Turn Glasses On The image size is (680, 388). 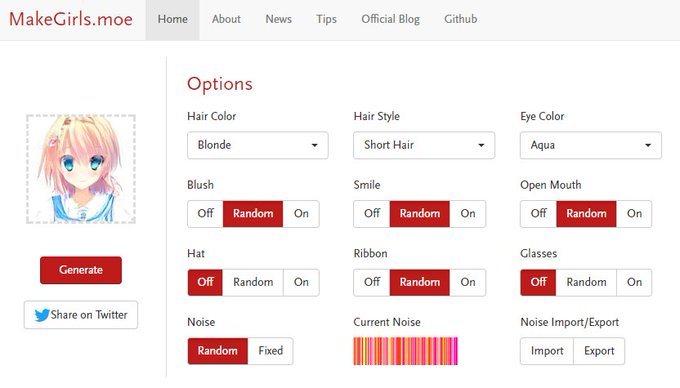634,282
